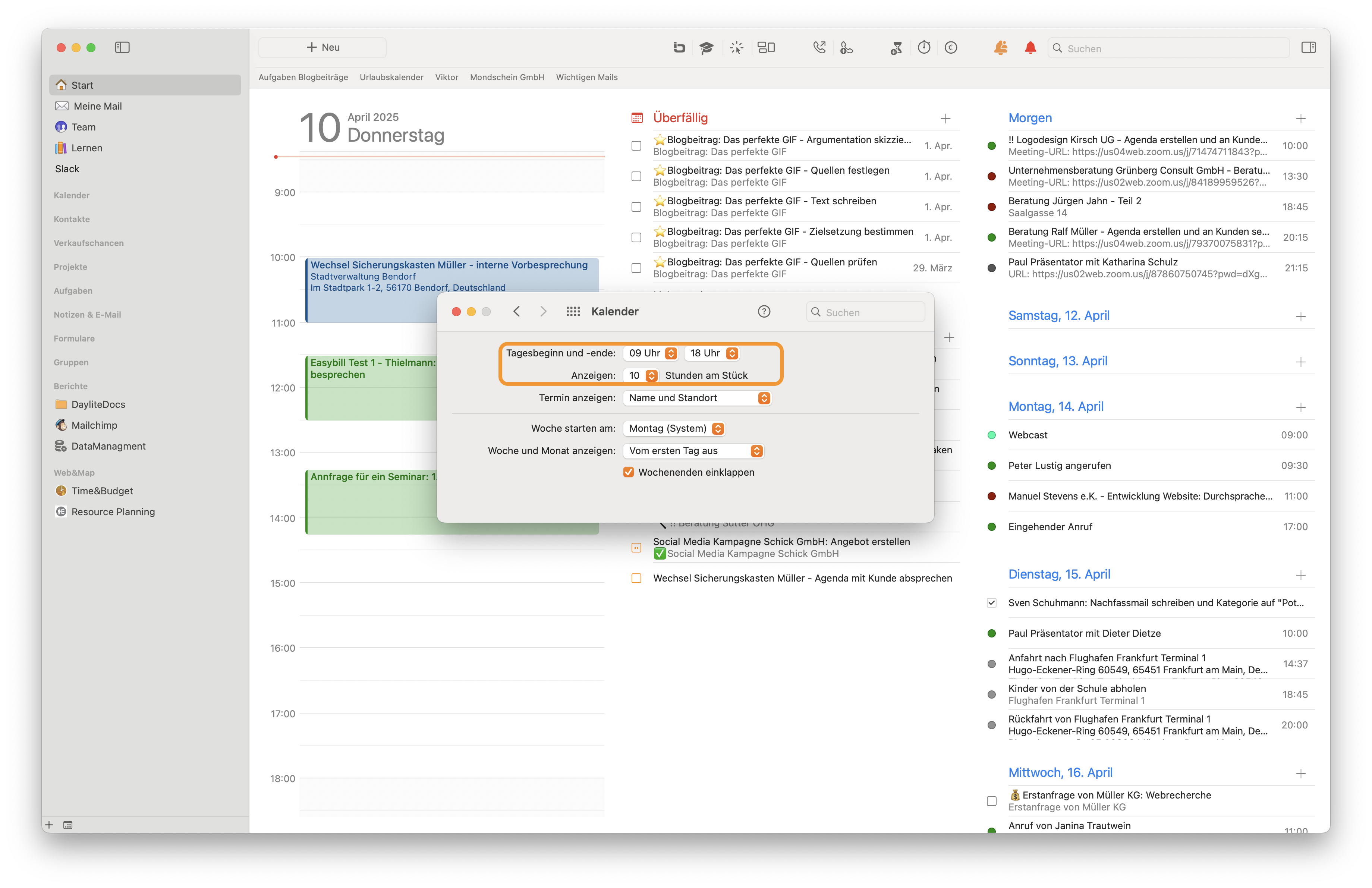The image size is (1372, 888).
Task: Expand the Aufgaben sidebar section
Action: coord(73,290)
